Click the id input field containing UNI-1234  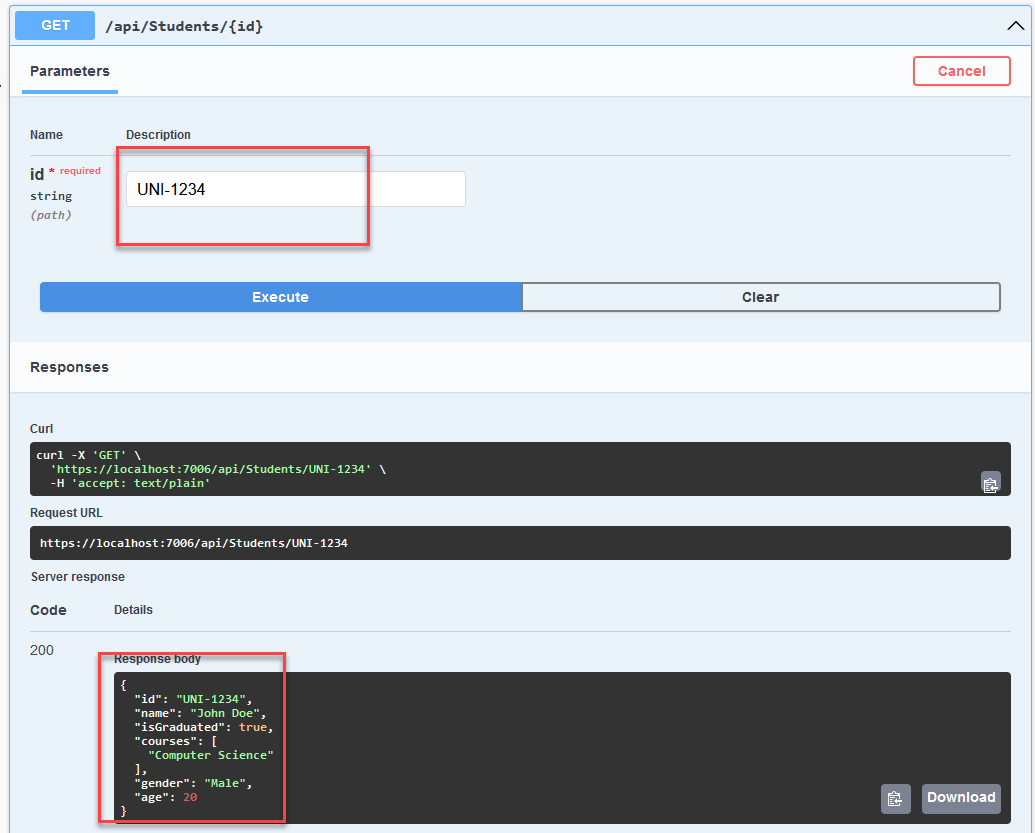295,189
